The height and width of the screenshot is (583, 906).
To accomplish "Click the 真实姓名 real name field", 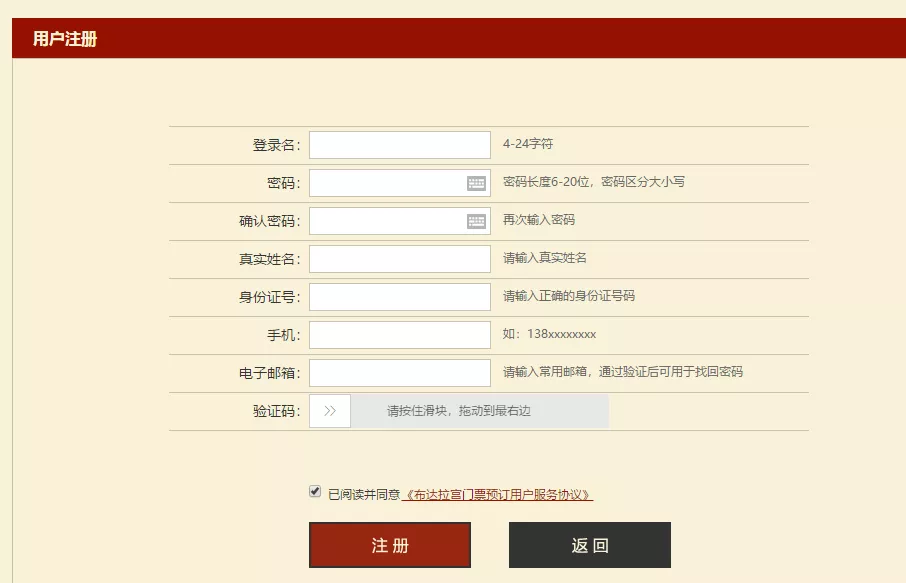I will (399, 258).
